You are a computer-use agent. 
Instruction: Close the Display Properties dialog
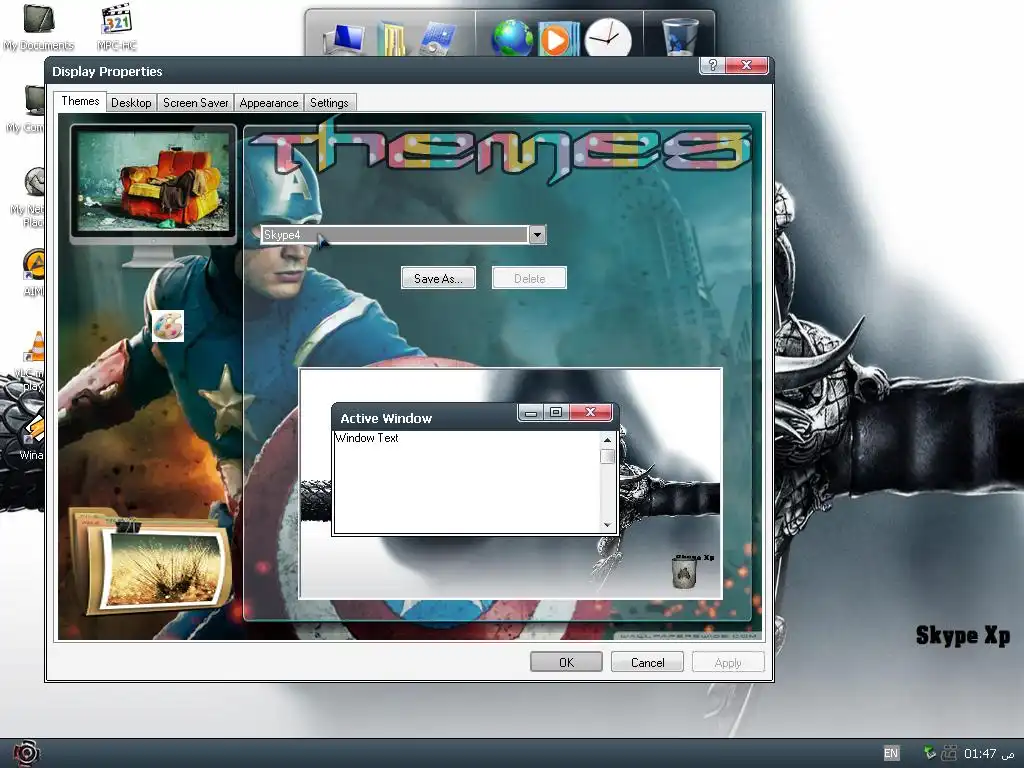(746, 65)
